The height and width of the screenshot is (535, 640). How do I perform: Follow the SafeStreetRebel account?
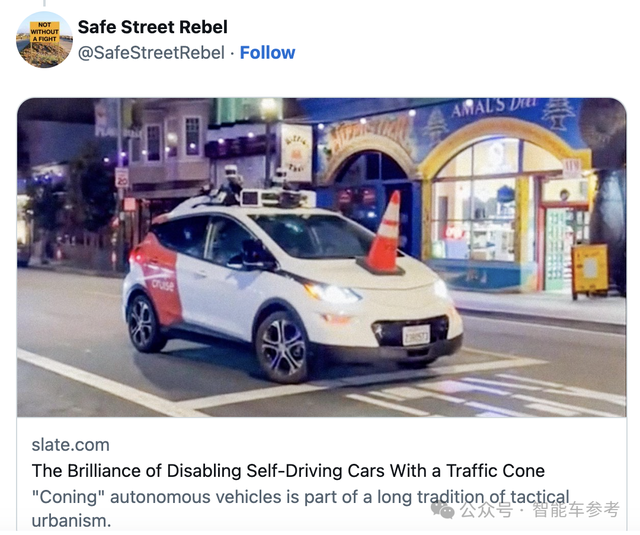pyautogui.click(x=267, y=53)
